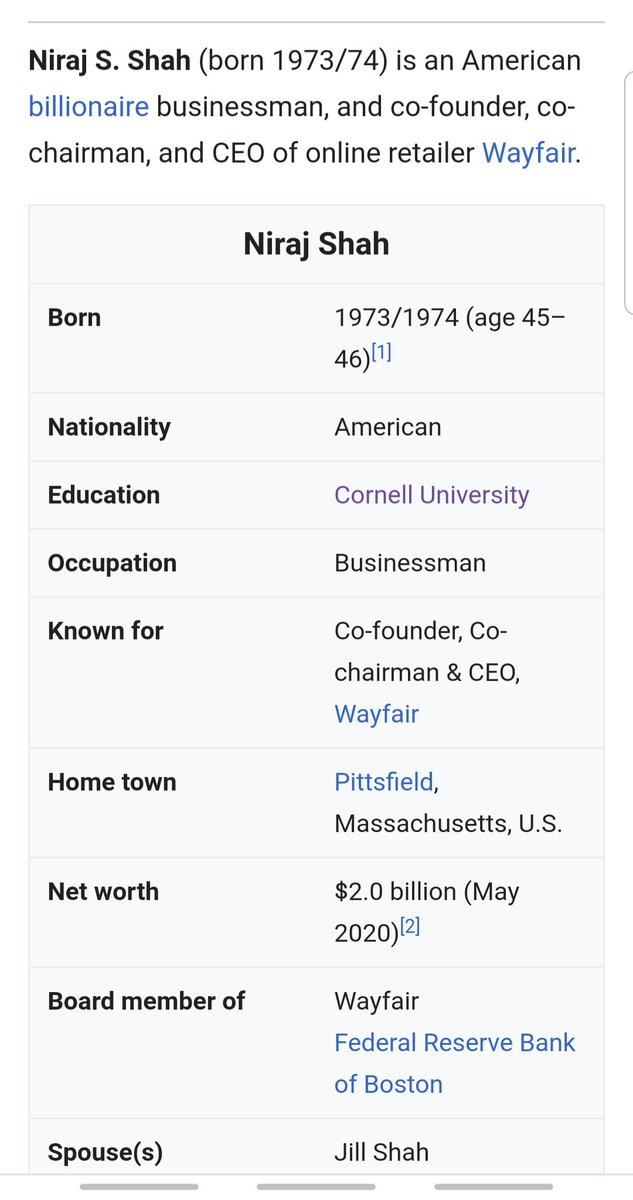Viewport: 633px width, 1200px height.
Task: Open the billionaire link in intro
Action: [x=88, y=107]
